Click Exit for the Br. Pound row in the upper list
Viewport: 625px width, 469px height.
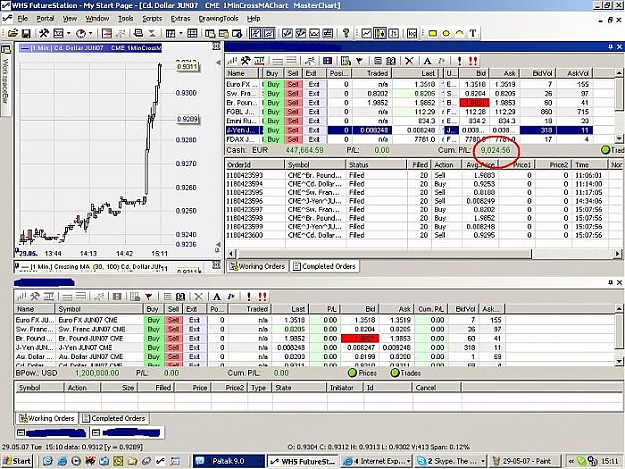(314, 103)
